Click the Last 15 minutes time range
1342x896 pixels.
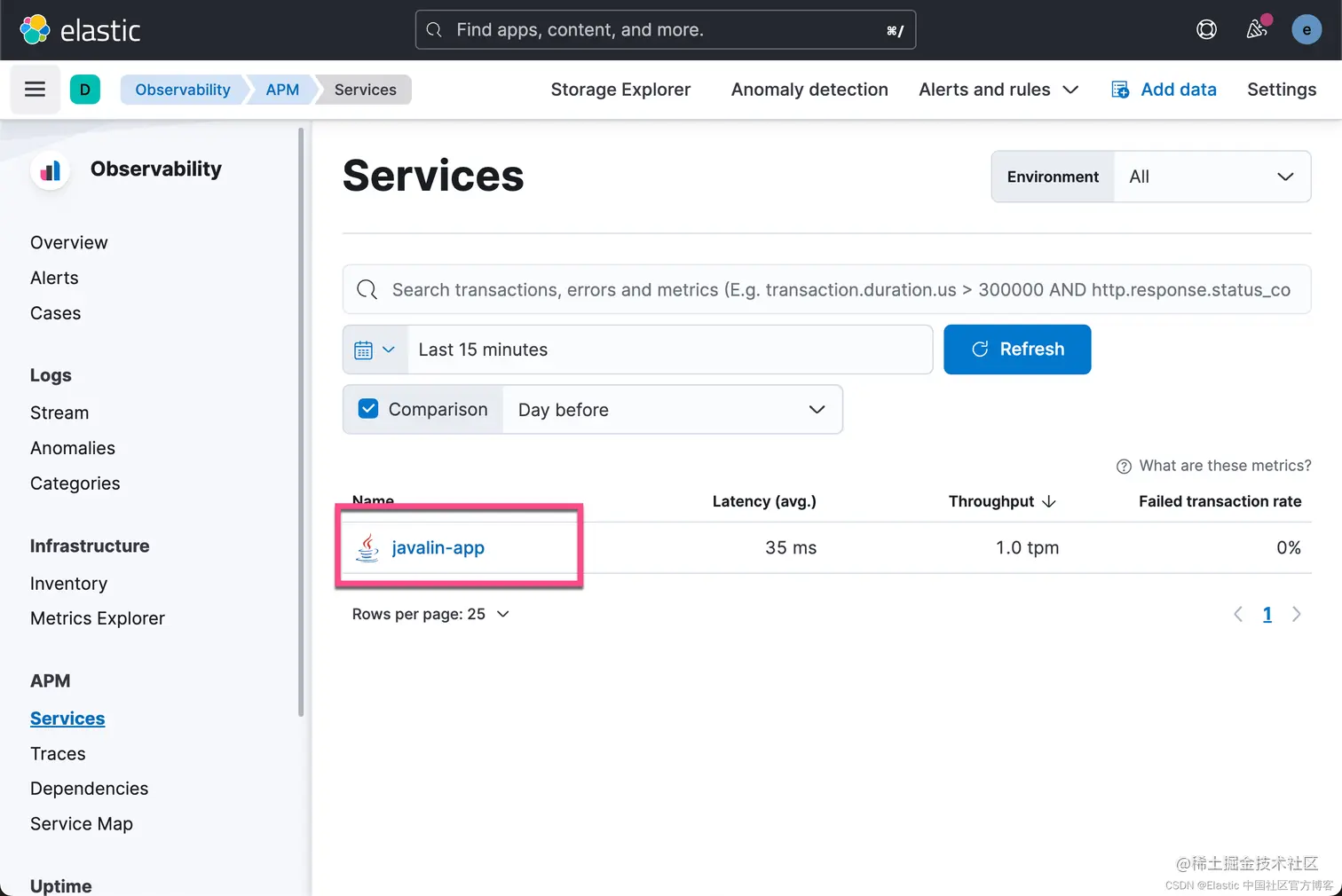(670, 350)
